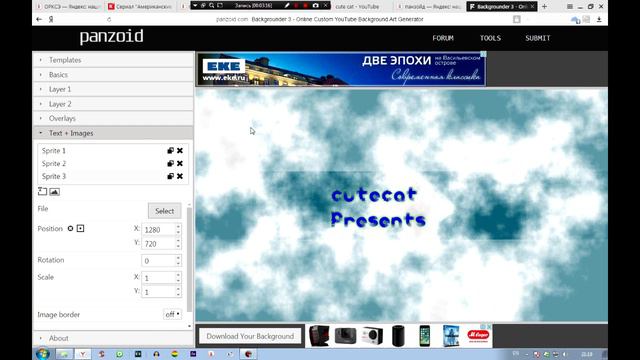
Task: Click the magnifier icon in recorder toolbar
Action: pos(211,5)
